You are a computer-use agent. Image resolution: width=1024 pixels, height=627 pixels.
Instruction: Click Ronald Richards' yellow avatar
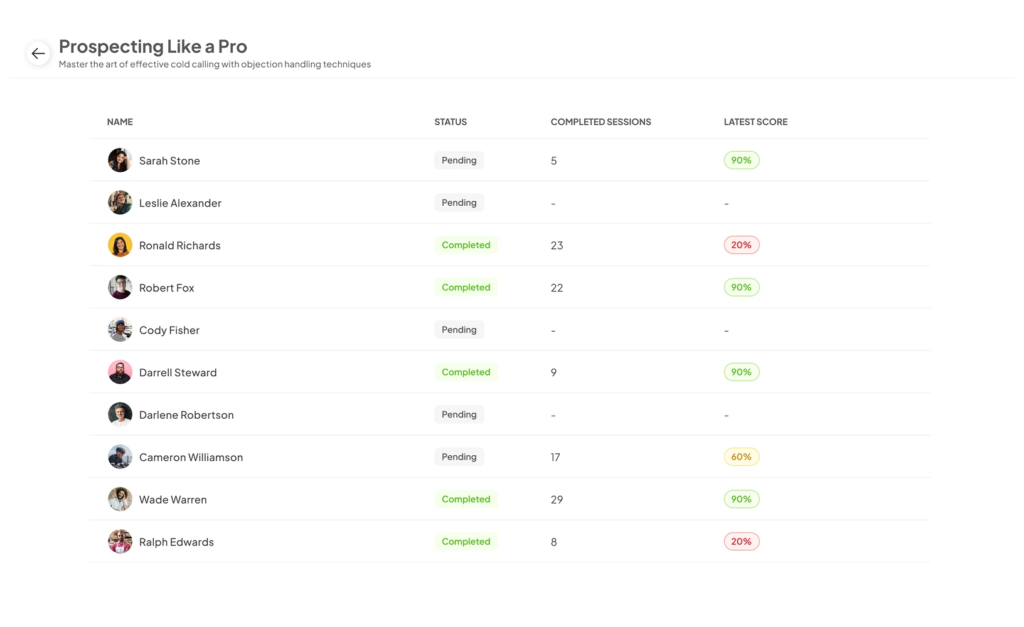pyautogui.click(x=120, y=245)
